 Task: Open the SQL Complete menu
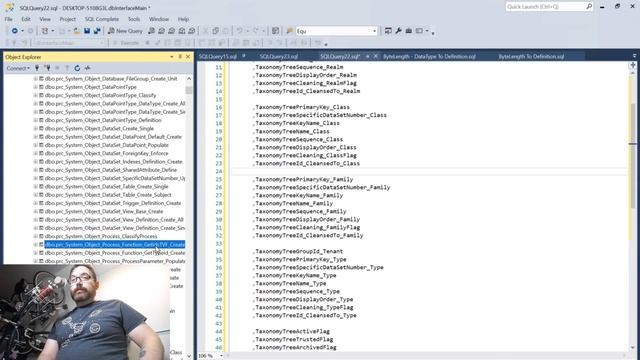(102, 19)
